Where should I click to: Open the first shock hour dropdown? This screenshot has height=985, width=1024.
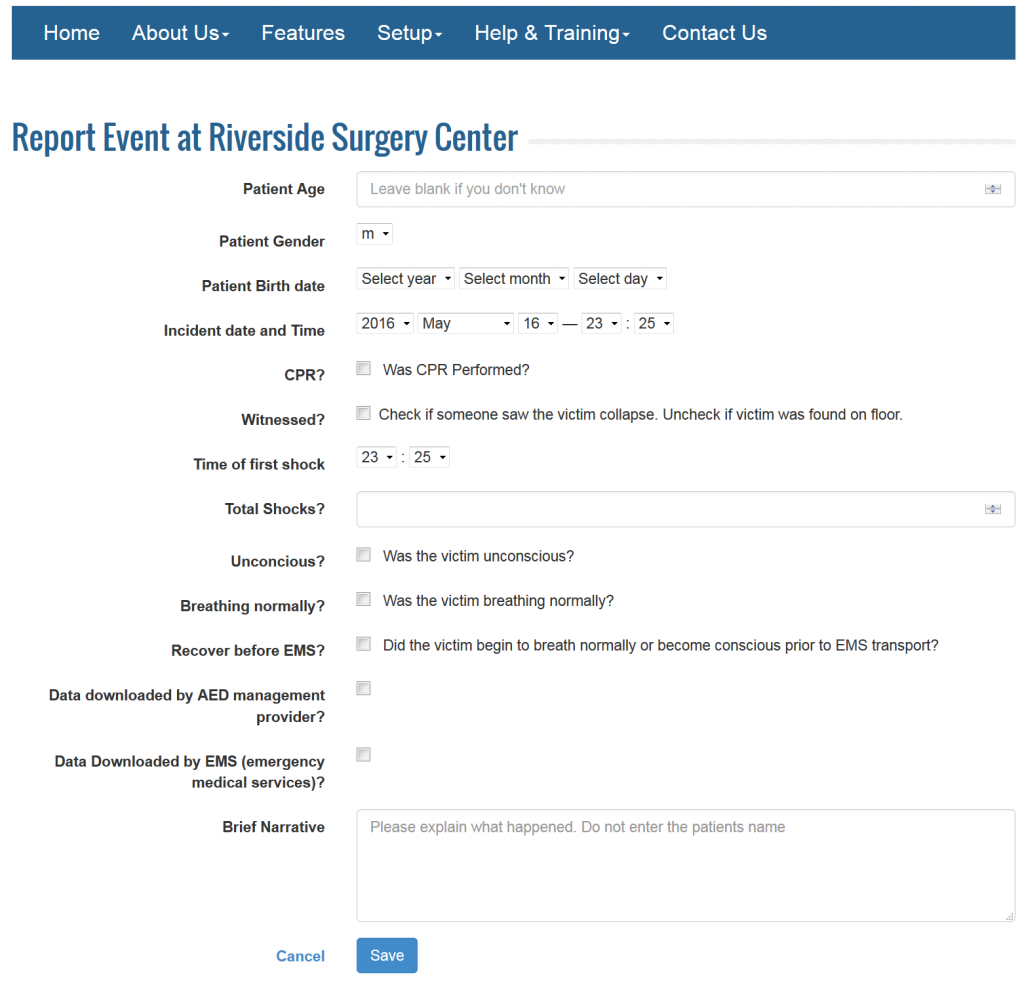coord(375,456)
